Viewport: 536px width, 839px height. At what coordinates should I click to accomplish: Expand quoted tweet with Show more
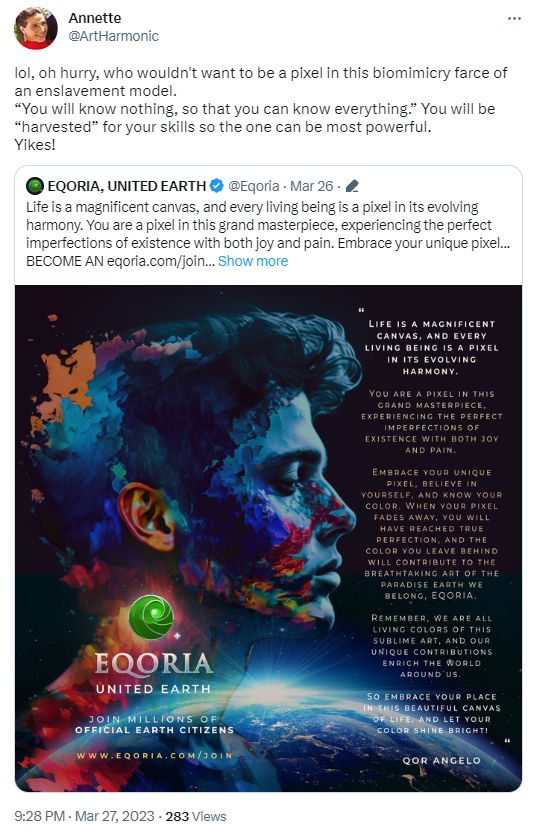pyautogui.click(x=253, y=261)
